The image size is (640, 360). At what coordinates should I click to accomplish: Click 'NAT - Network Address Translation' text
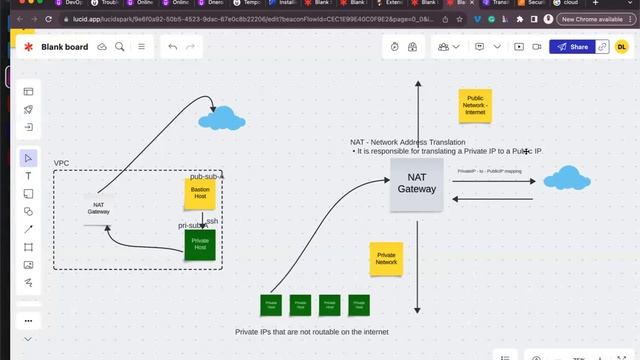[x=408, y=142]
